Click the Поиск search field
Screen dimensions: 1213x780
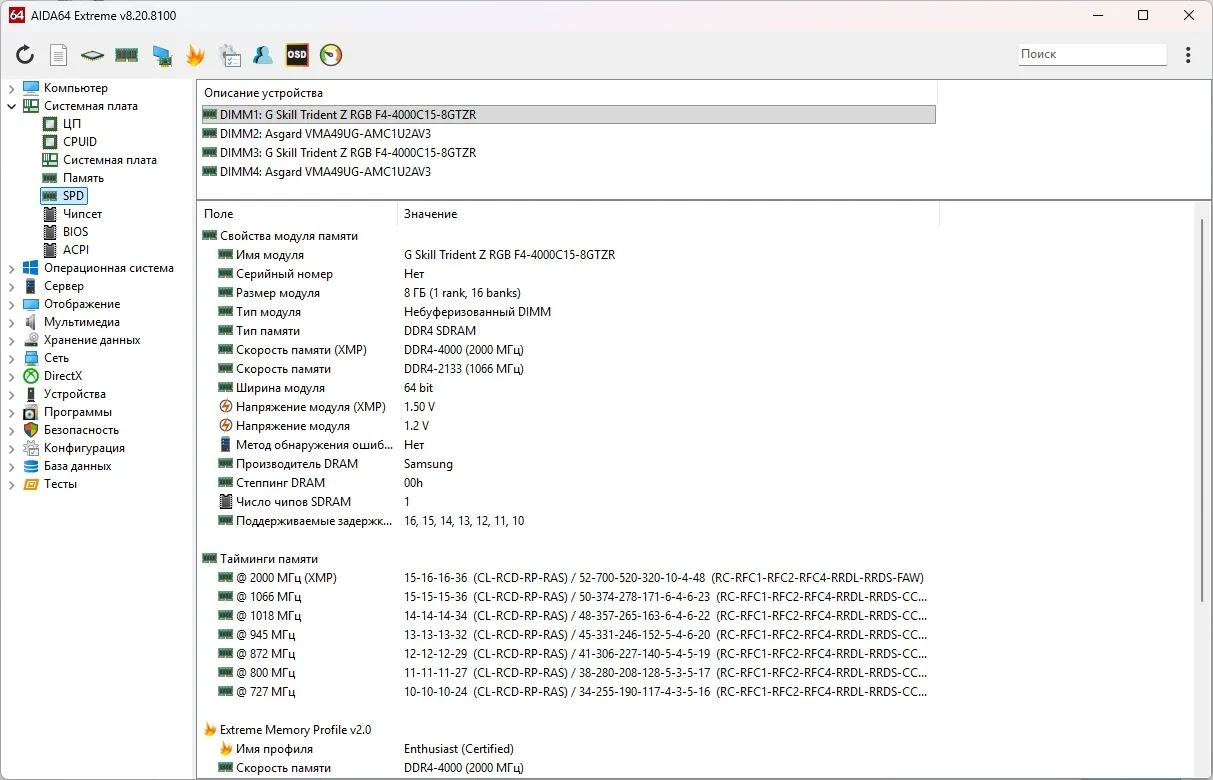pyautogui.click(x=1093, y=54)
